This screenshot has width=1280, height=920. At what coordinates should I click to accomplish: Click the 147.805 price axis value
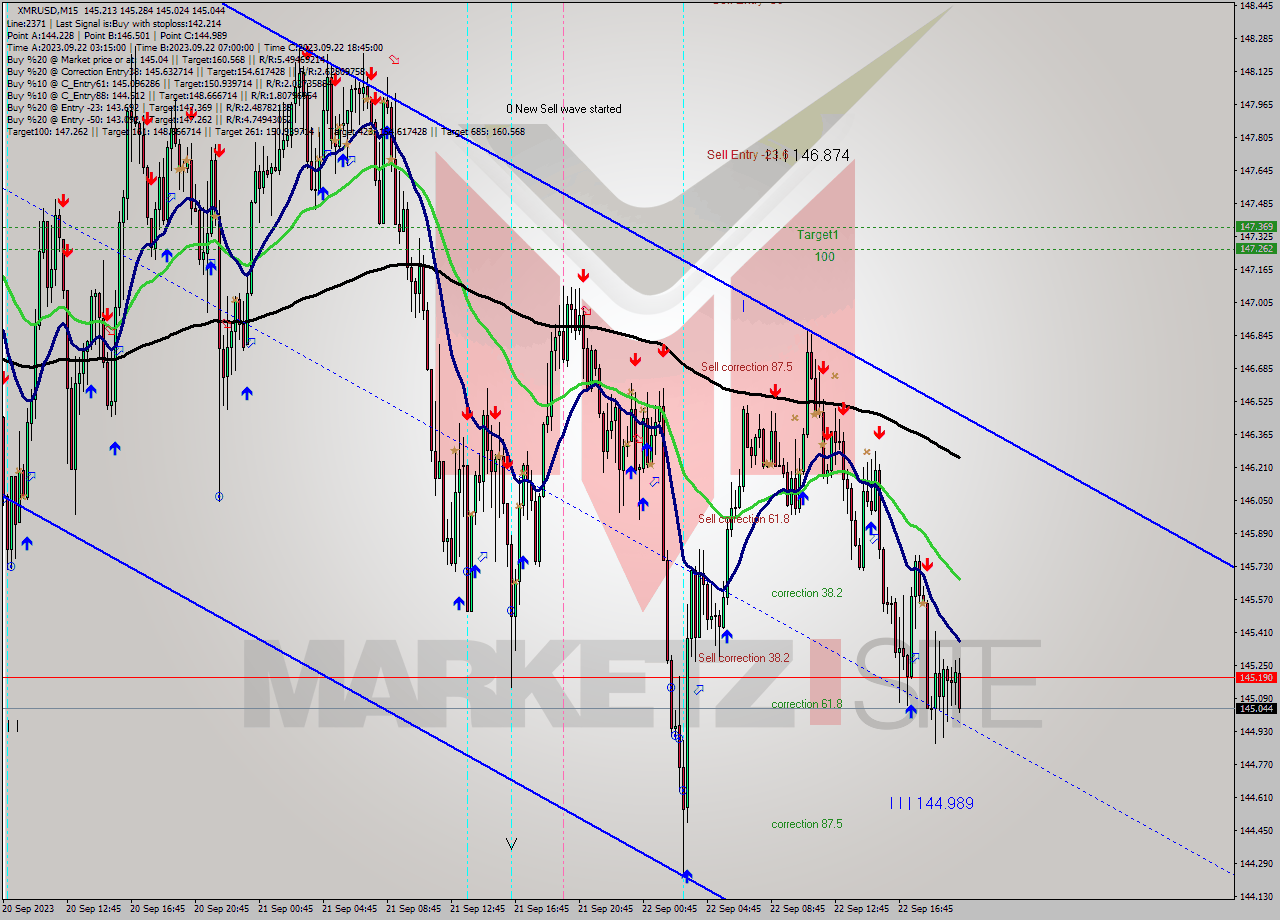point(1255,137)
